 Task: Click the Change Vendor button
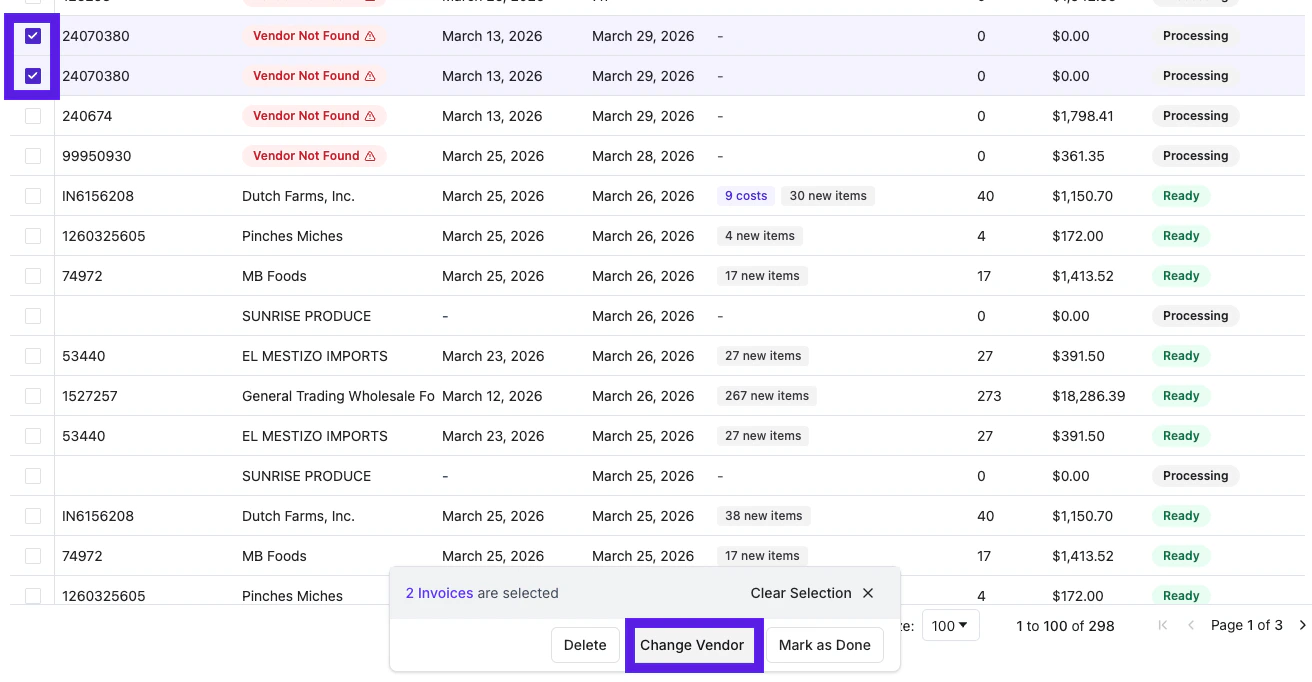coord(694,645)
